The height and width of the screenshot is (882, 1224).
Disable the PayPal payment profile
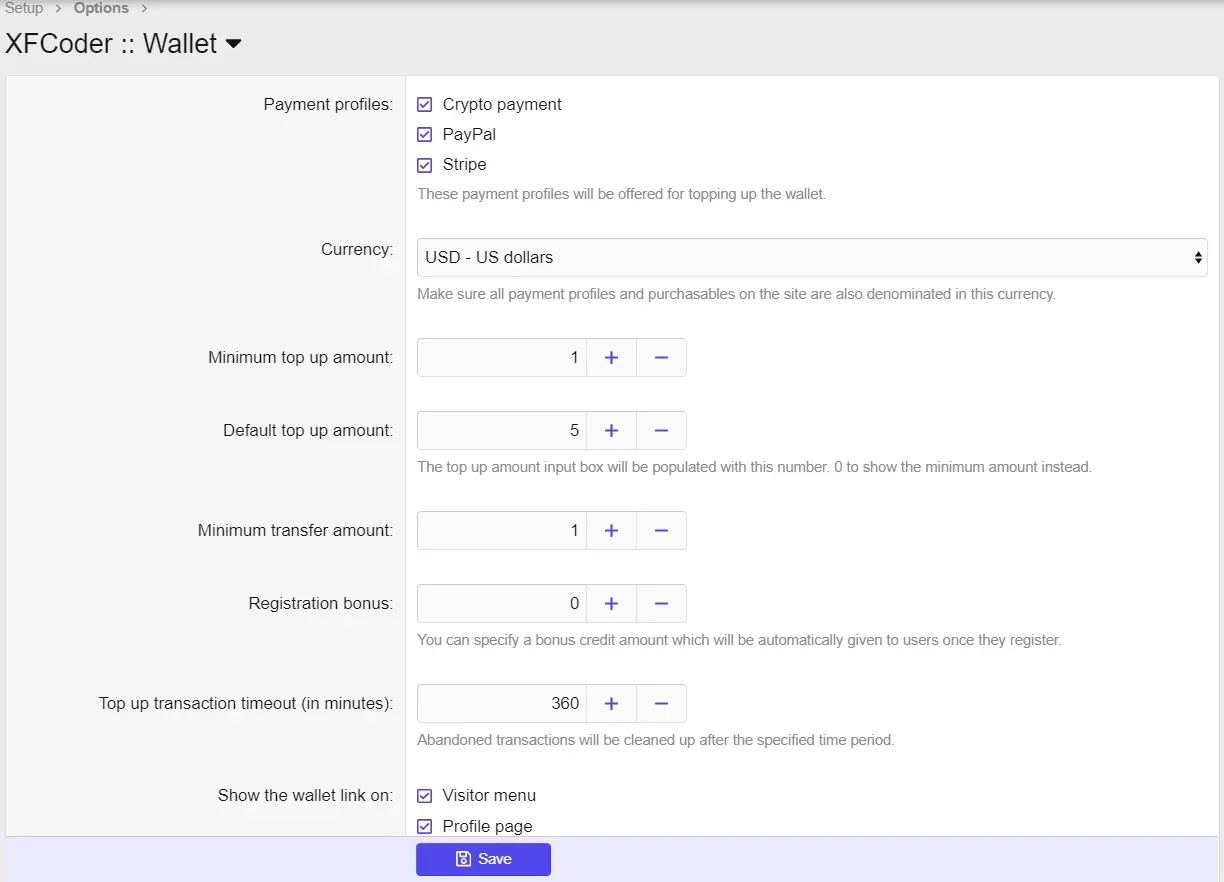pos(424,134)
